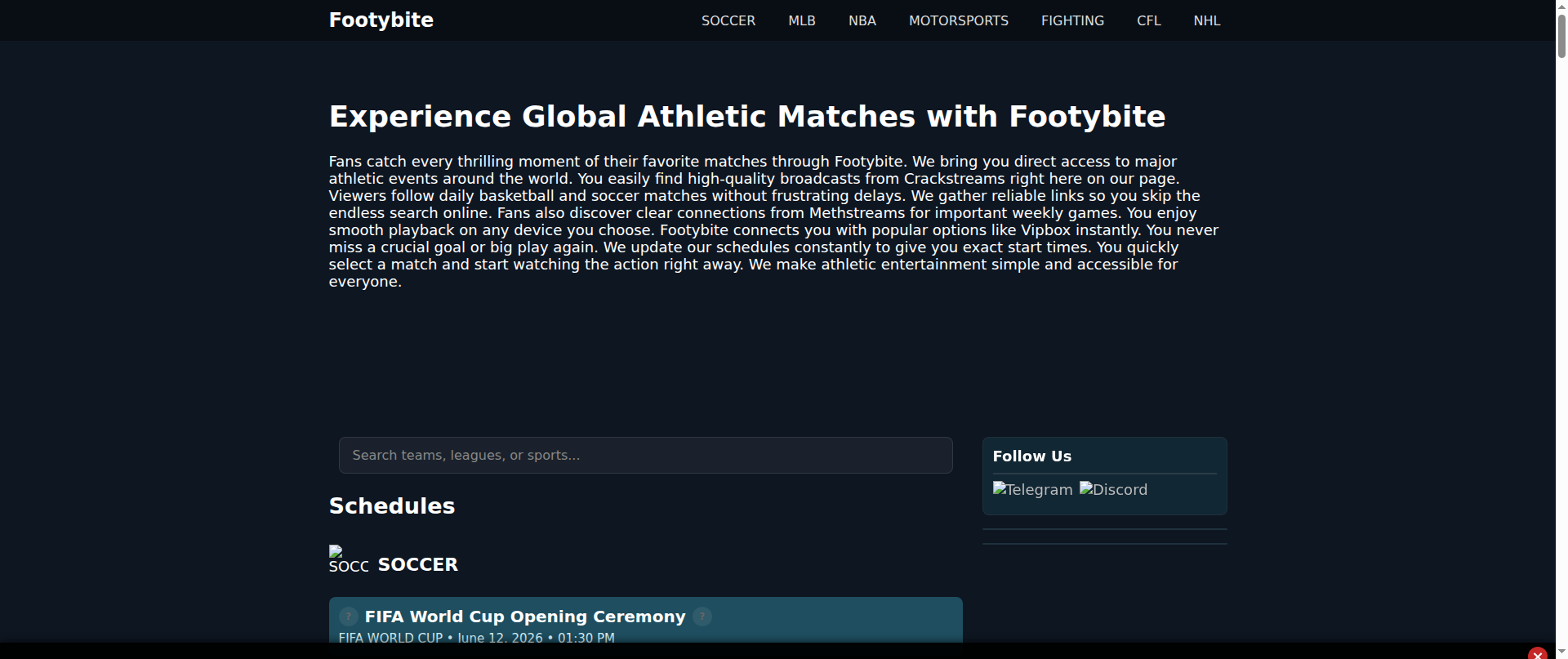Click the main Experience Global Athletic Matches heading
This screenshot has height=659, width=1568.
coord(746,116)
